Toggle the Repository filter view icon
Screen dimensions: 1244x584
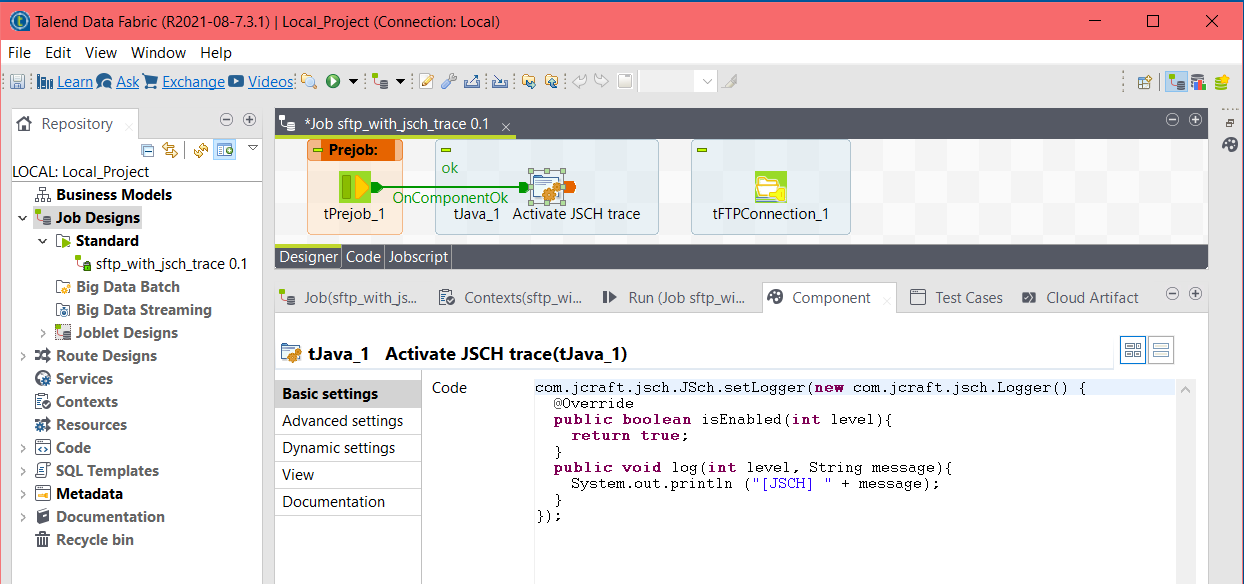point(225,150)
